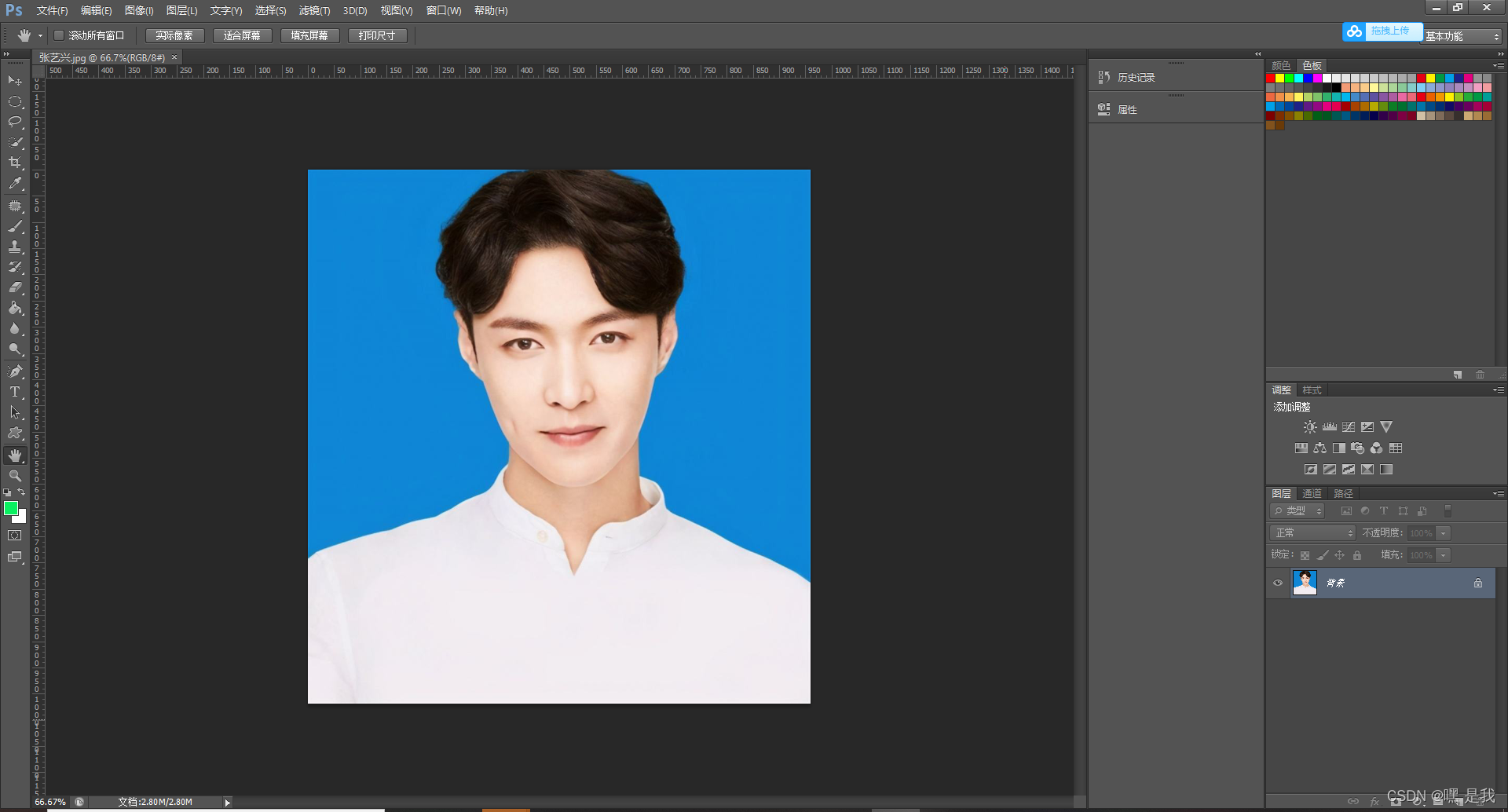Click the 背景 layer thumbnail
Viewport: 1508px width, 812px height.
1305,582
